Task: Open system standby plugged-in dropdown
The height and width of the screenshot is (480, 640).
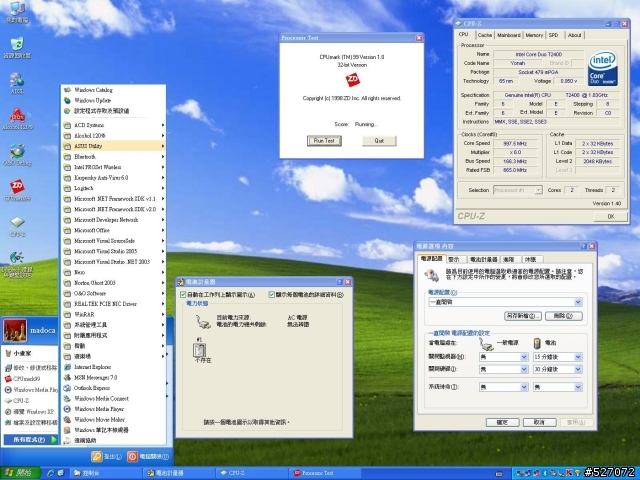Action: [x=524, y=387]
